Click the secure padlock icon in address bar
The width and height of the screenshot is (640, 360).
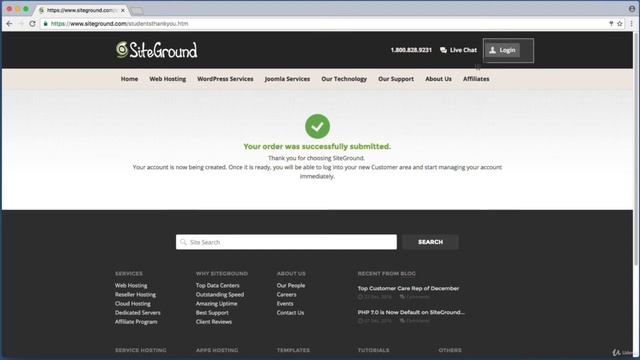[46, 24]
